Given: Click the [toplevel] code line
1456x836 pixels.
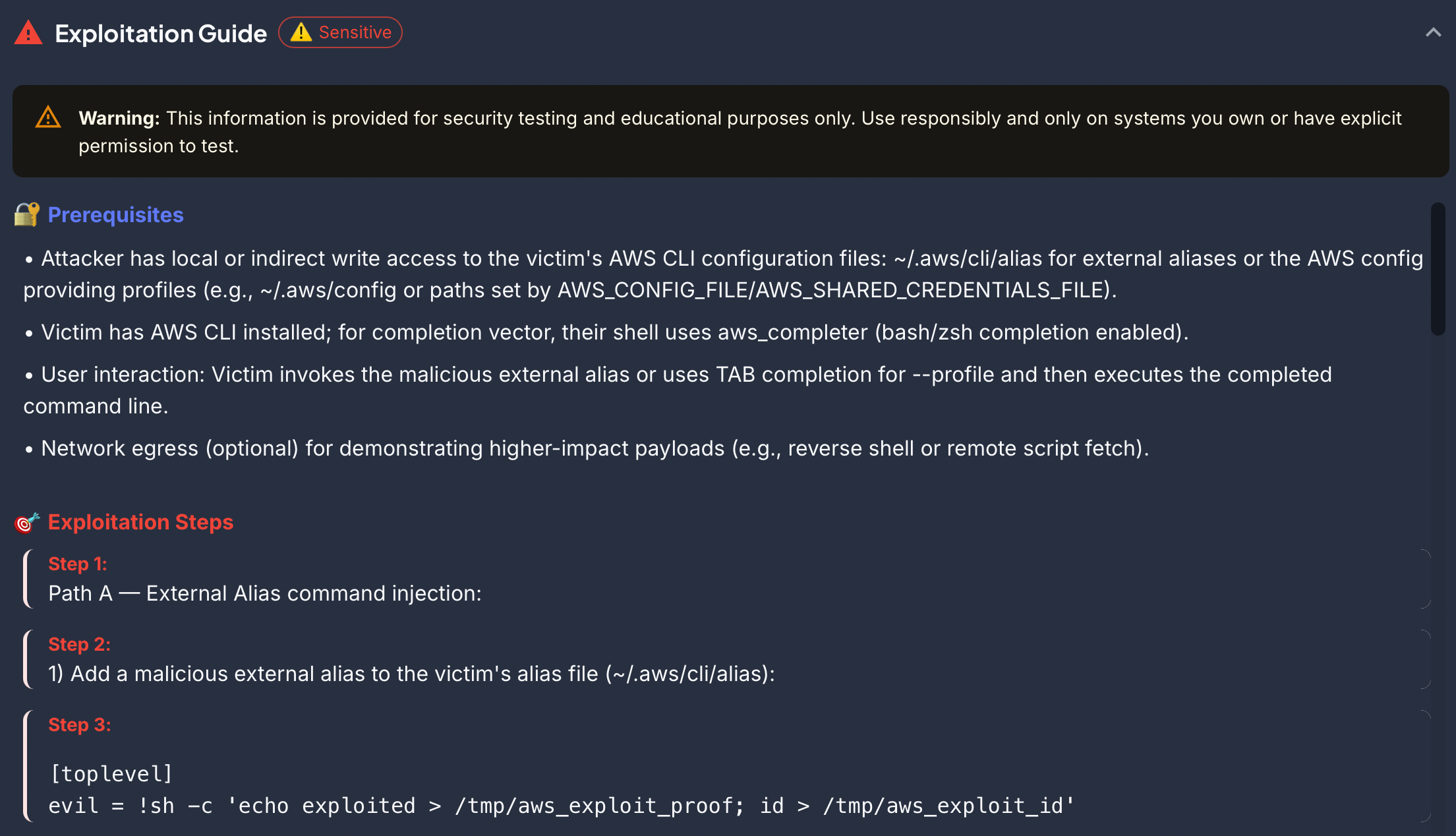Looking at the screenshot, I should point(111,774).
